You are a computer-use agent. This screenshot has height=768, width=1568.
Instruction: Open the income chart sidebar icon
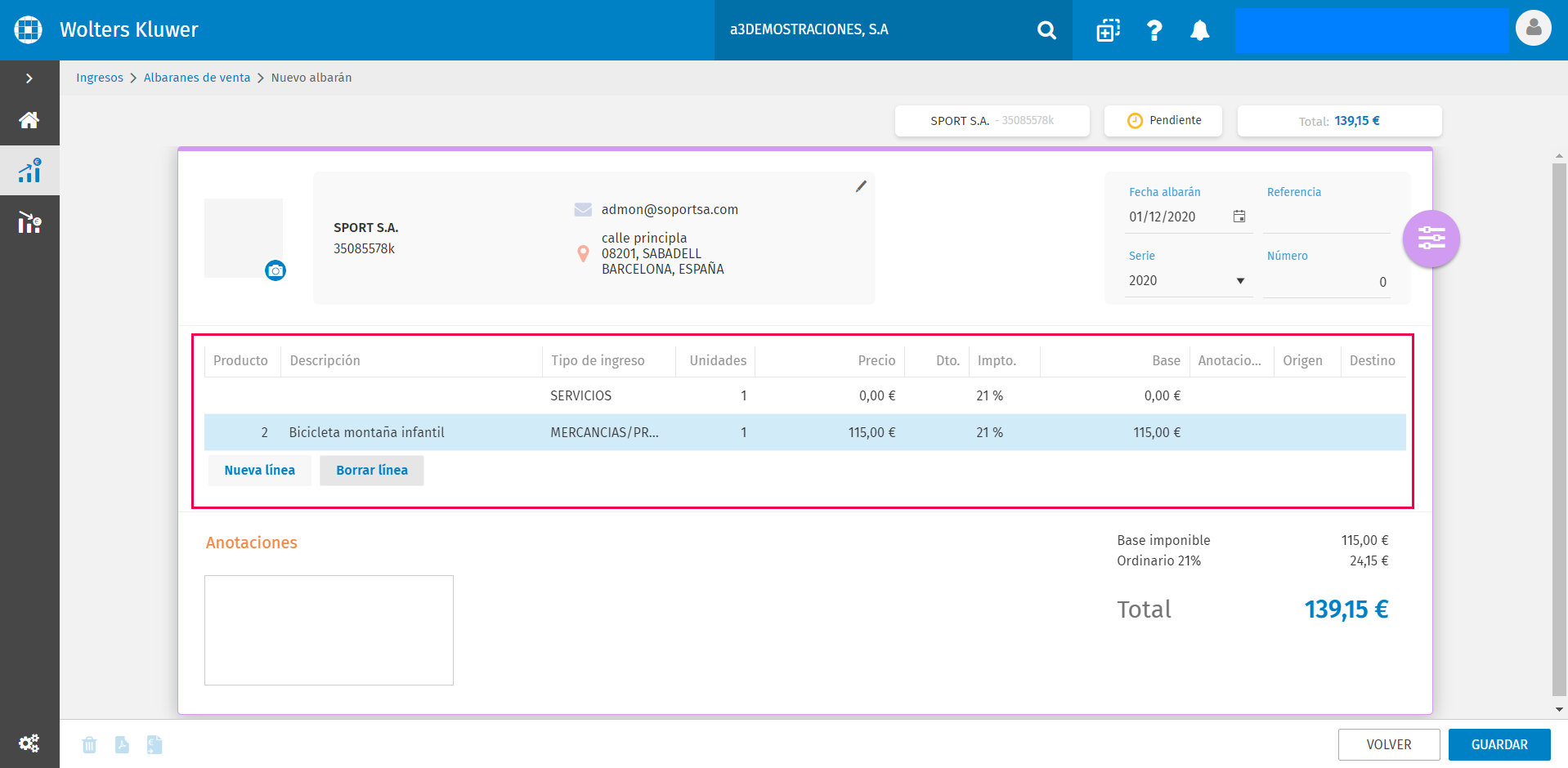point(29,171)
